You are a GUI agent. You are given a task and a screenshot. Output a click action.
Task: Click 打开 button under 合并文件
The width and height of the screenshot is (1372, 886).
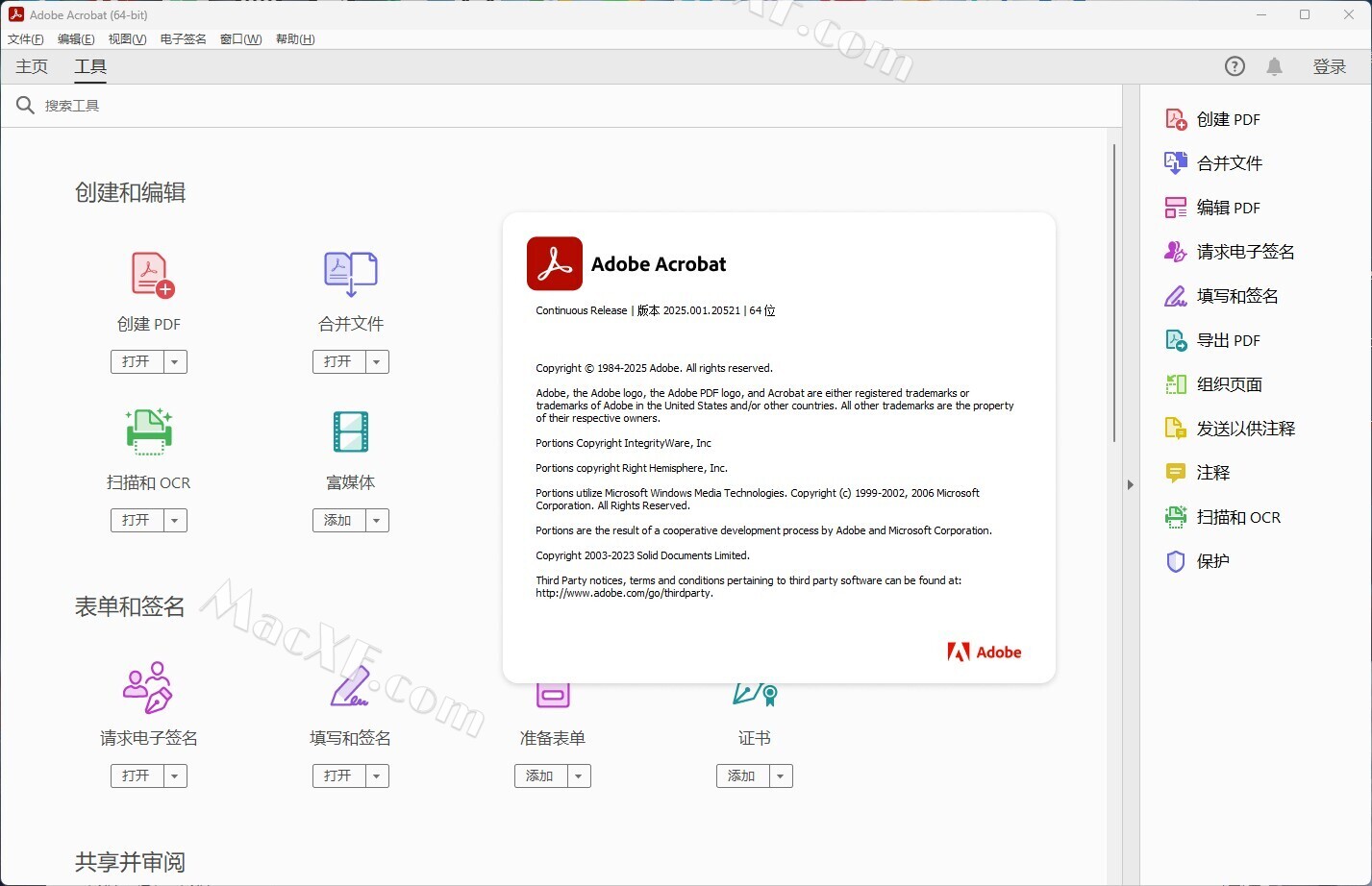[338, 362]
